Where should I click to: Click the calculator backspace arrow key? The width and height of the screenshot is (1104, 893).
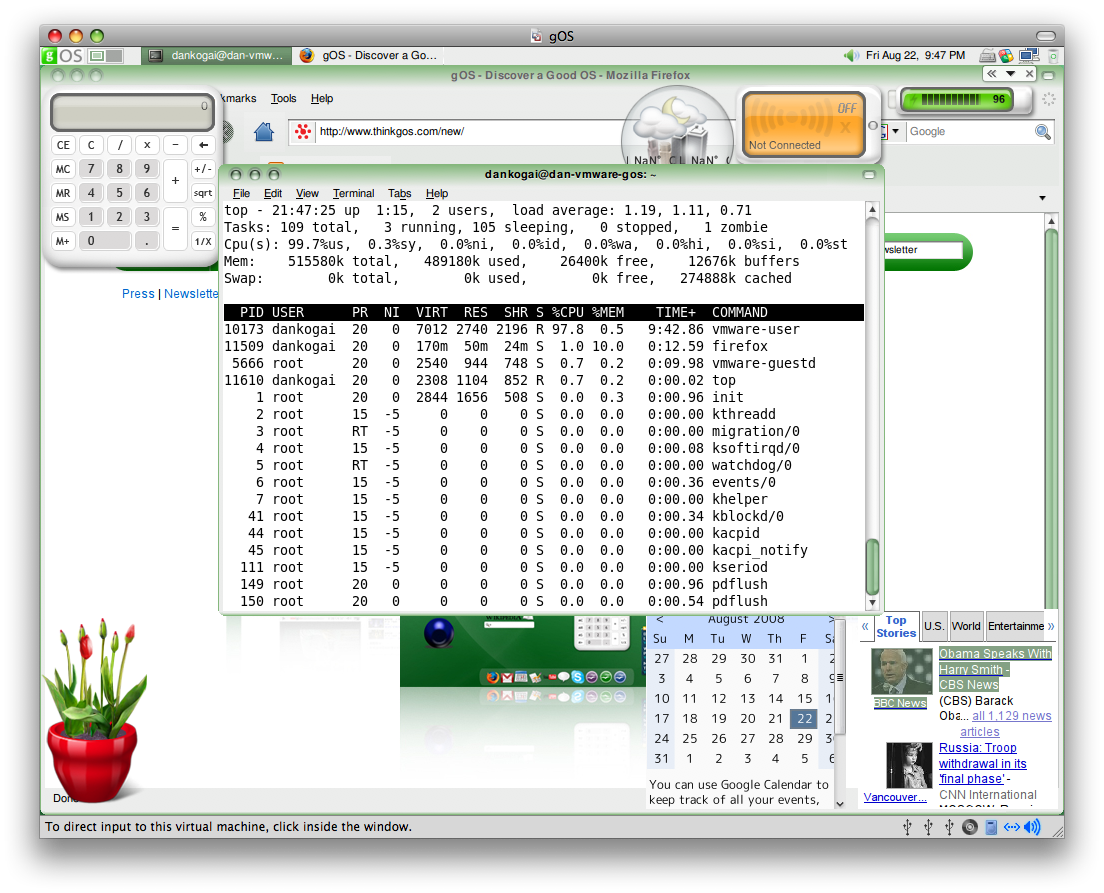click(203, 145)
